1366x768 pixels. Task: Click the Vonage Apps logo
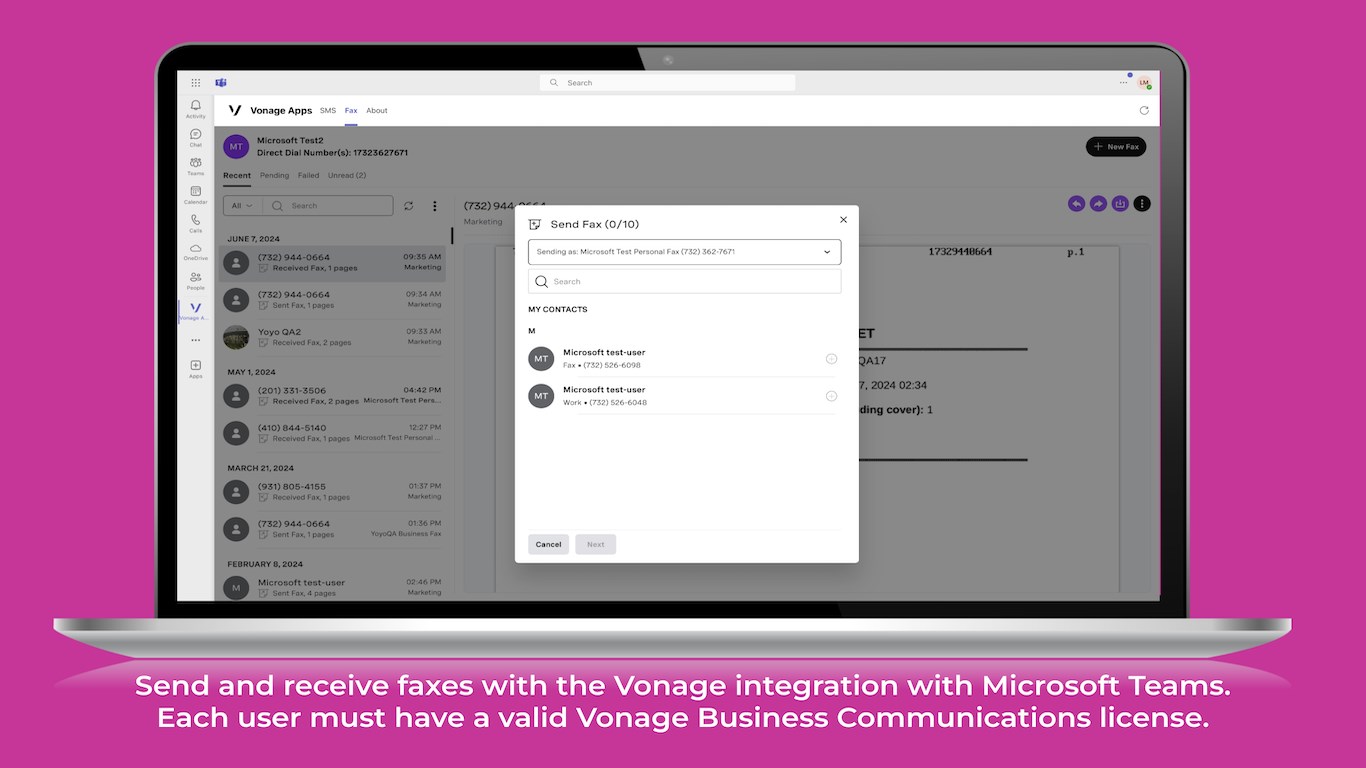[x=235, y=111]
